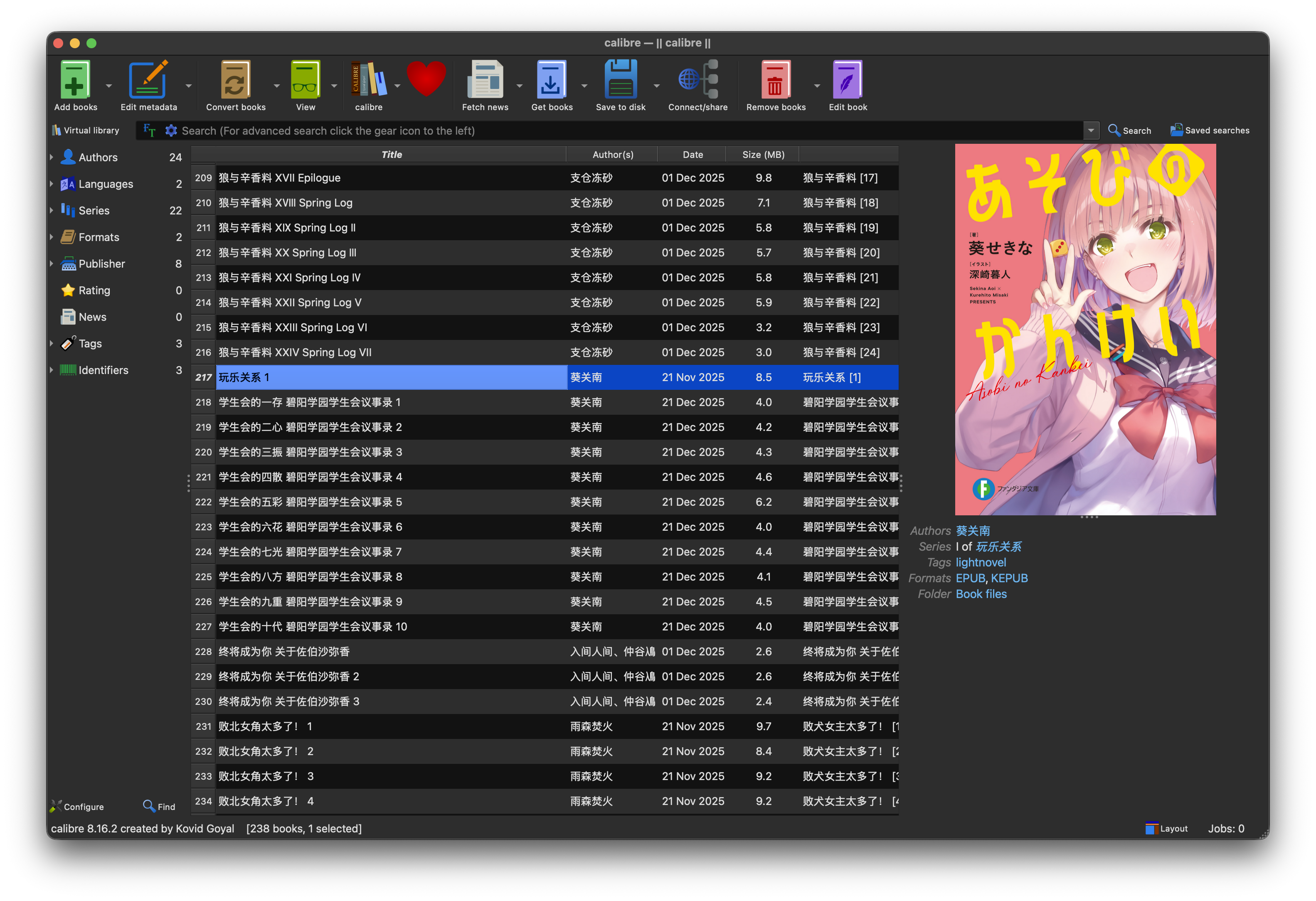Open Get books store search
This screenshot has height=901, width=1316.
[x=551, y=80]
